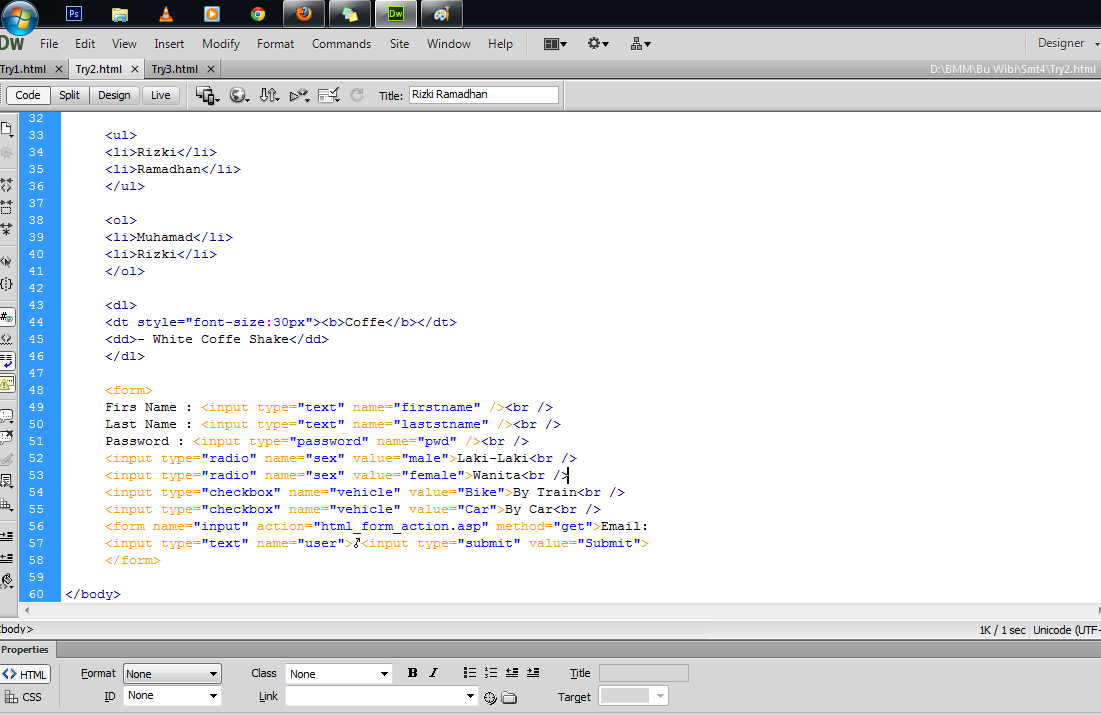The height and width of the screenshot is (715, 1101).
Task: Select the body tag in tag selector
Action: click(16, 629)
